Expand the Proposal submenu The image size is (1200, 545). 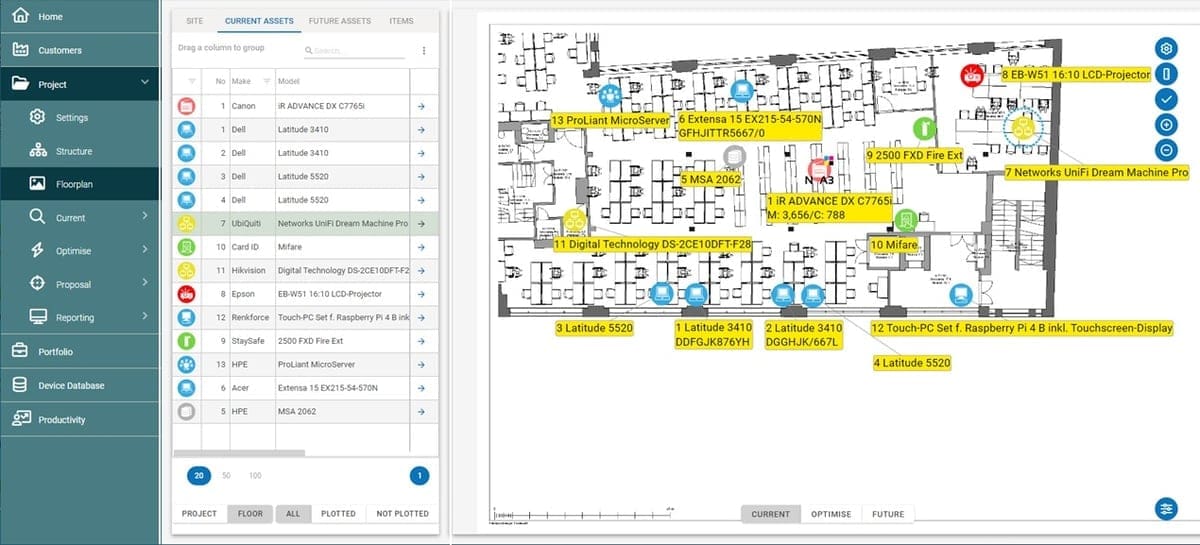pos(145,284)
